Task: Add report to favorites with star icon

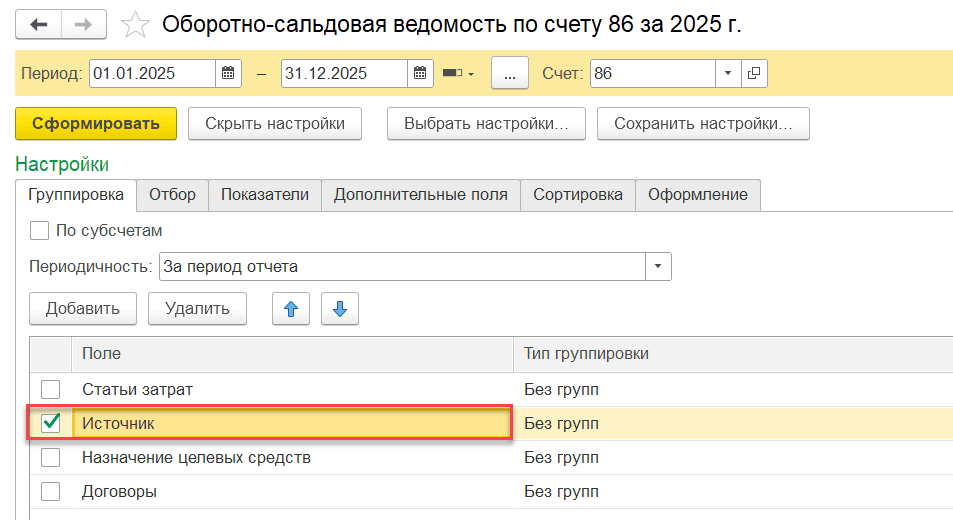Action: (x=135, y=24)
